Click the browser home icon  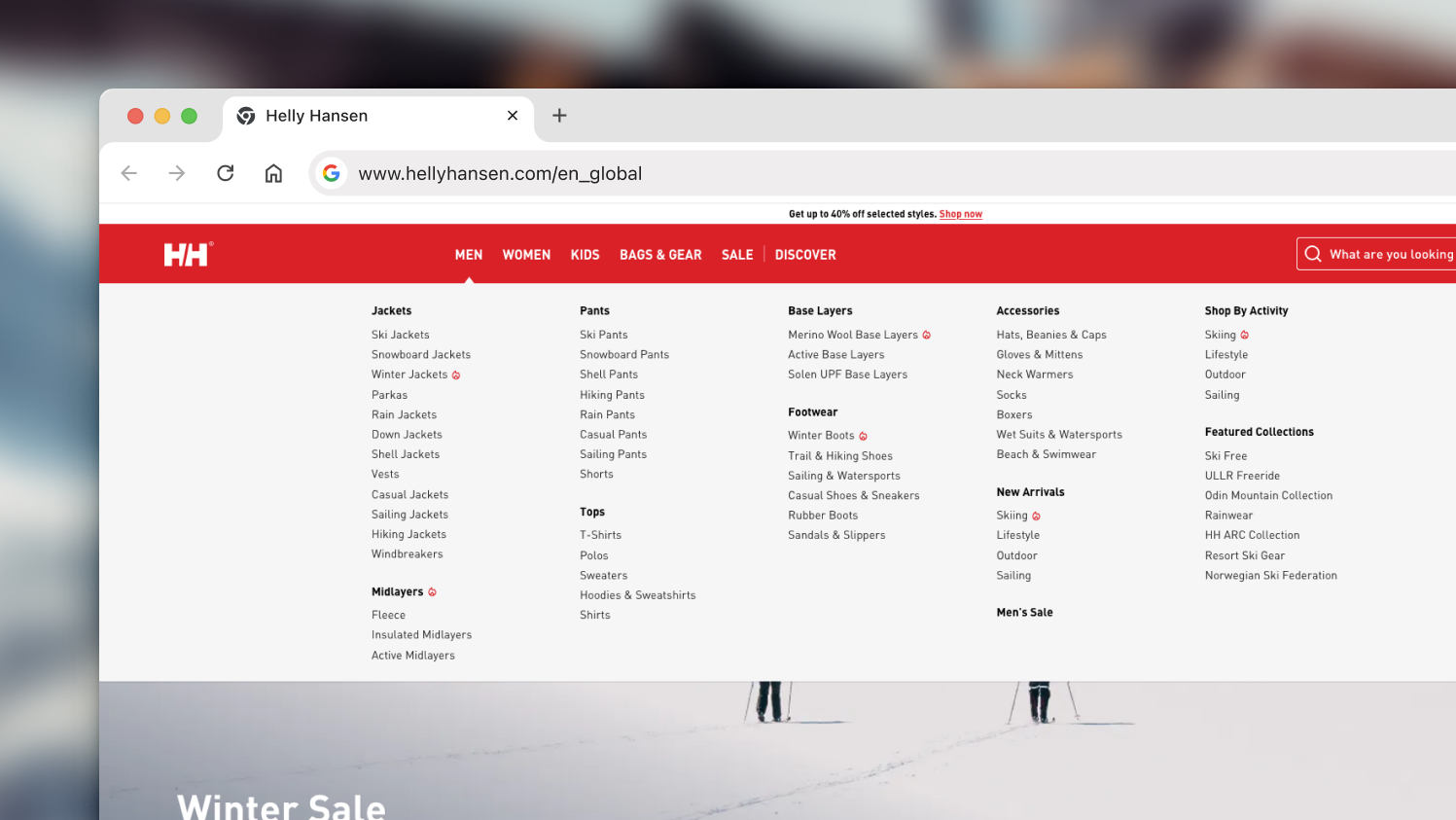tap(273, 173)
